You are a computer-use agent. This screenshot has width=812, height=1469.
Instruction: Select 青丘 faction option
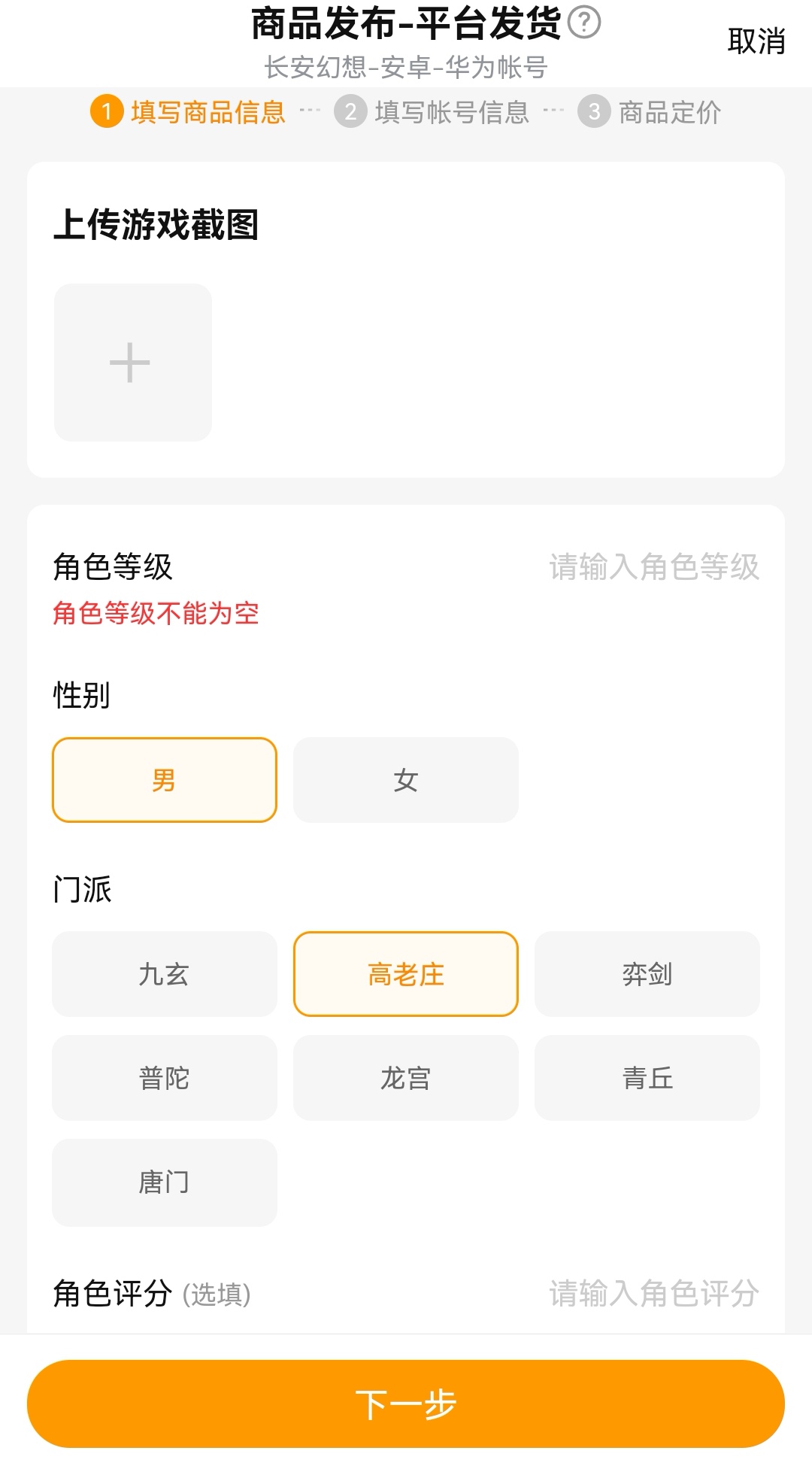pos(647,1078)
